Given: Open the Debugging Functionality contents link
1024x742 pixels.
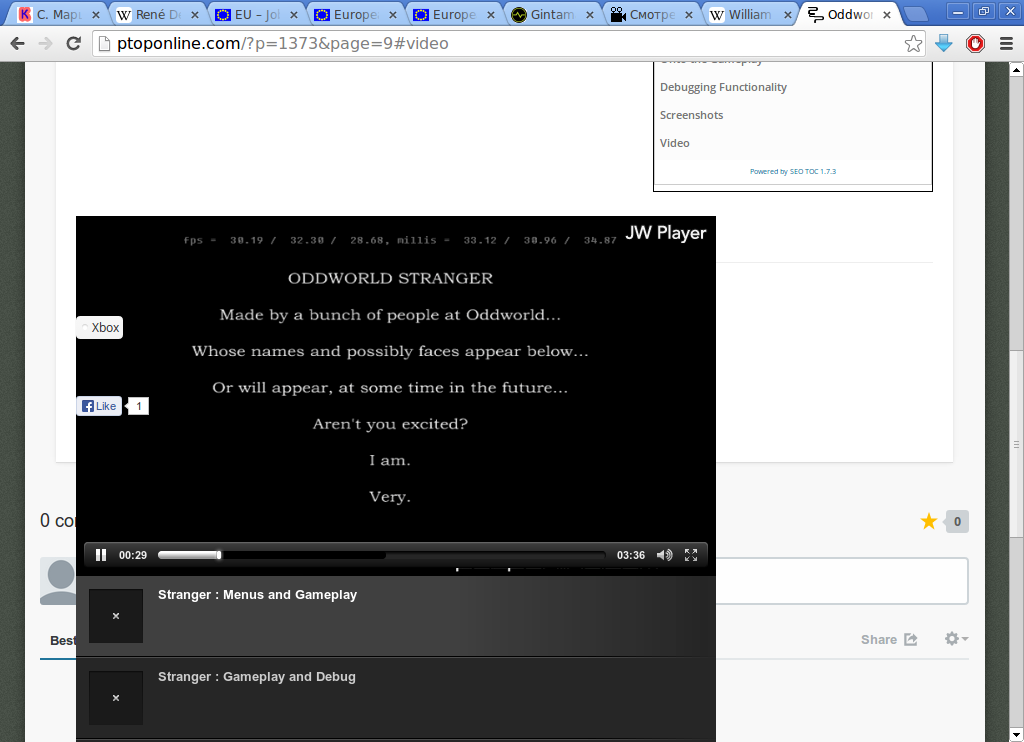Looking at the screenshot, I should coord(723,88).
